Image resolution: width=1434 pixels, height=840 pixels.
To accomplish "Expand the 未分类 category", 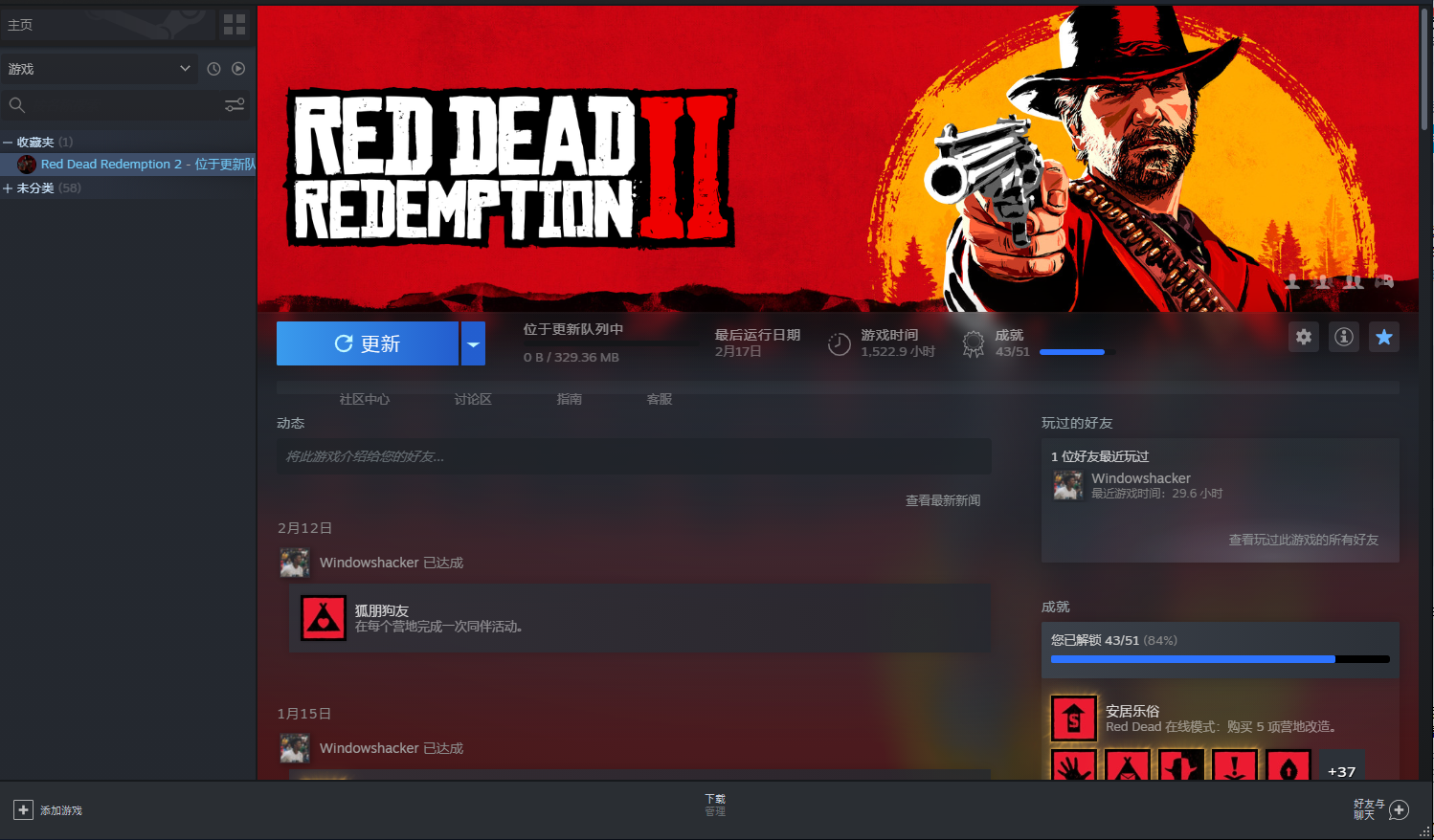I will coord(8,188).
